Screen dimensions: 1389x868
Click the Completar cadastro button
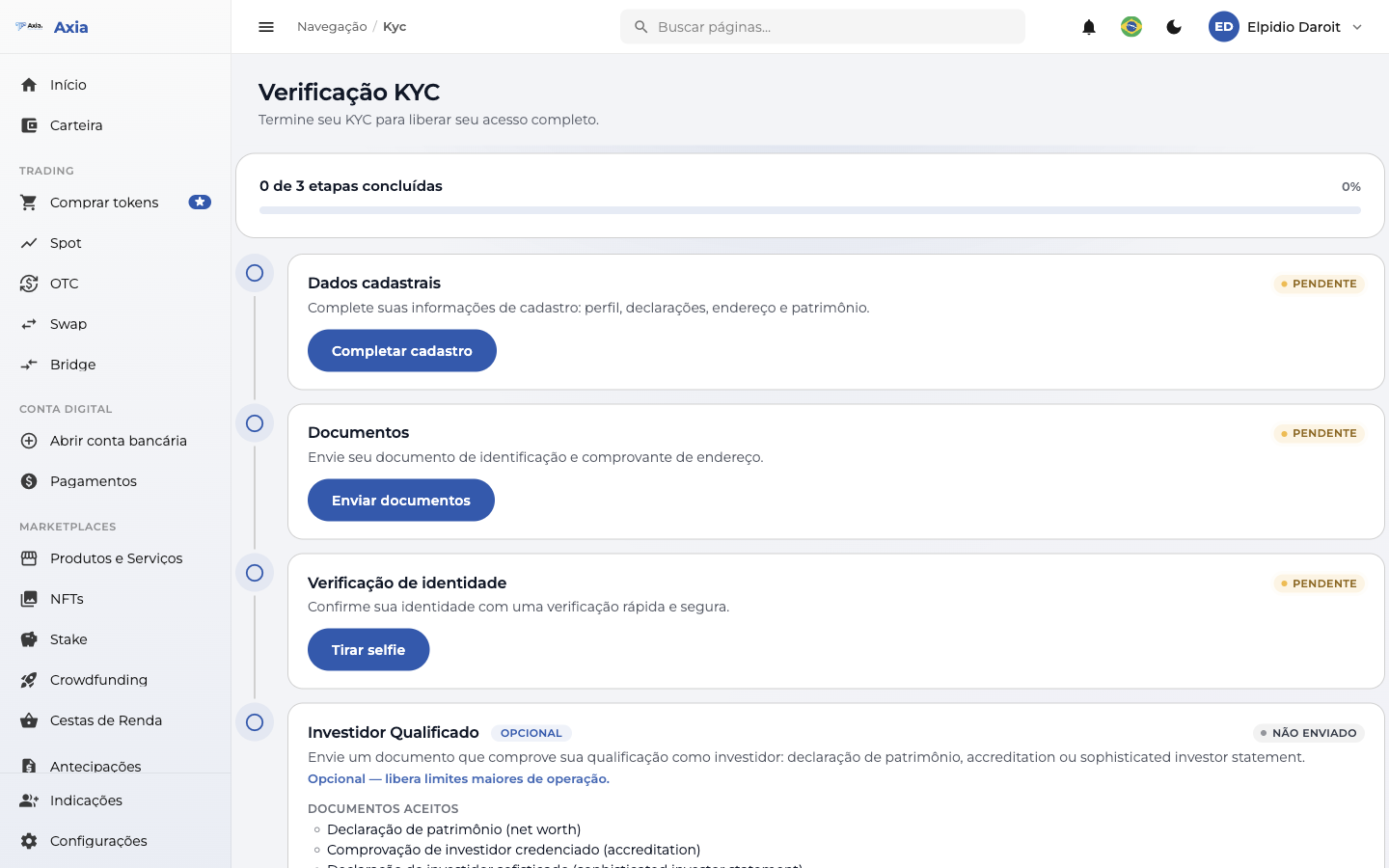[402, 351]
